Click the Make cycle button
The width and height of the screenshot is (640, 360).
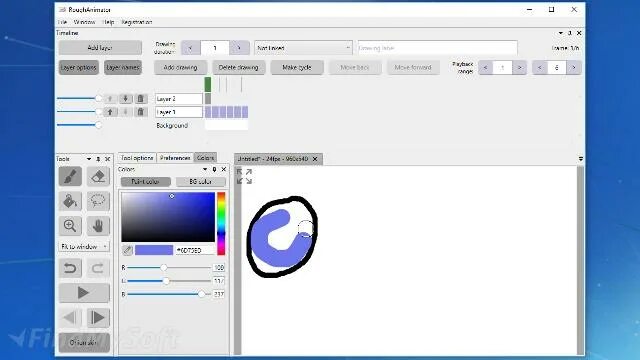pos(297,67)
